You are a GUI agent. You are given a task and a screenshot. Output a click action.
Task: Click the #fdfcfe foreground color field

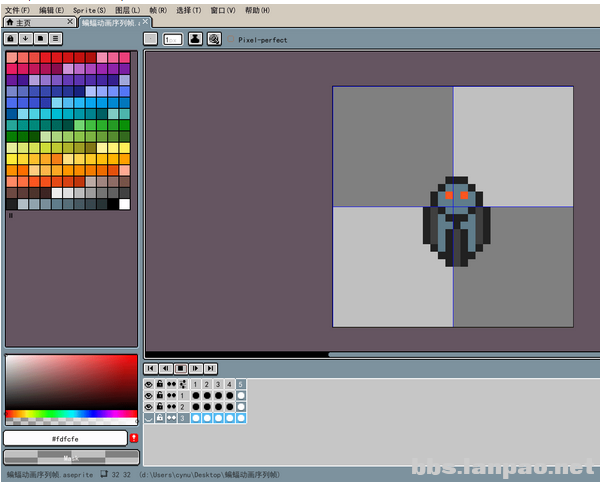pyautogui.click(x=65, y=438)
